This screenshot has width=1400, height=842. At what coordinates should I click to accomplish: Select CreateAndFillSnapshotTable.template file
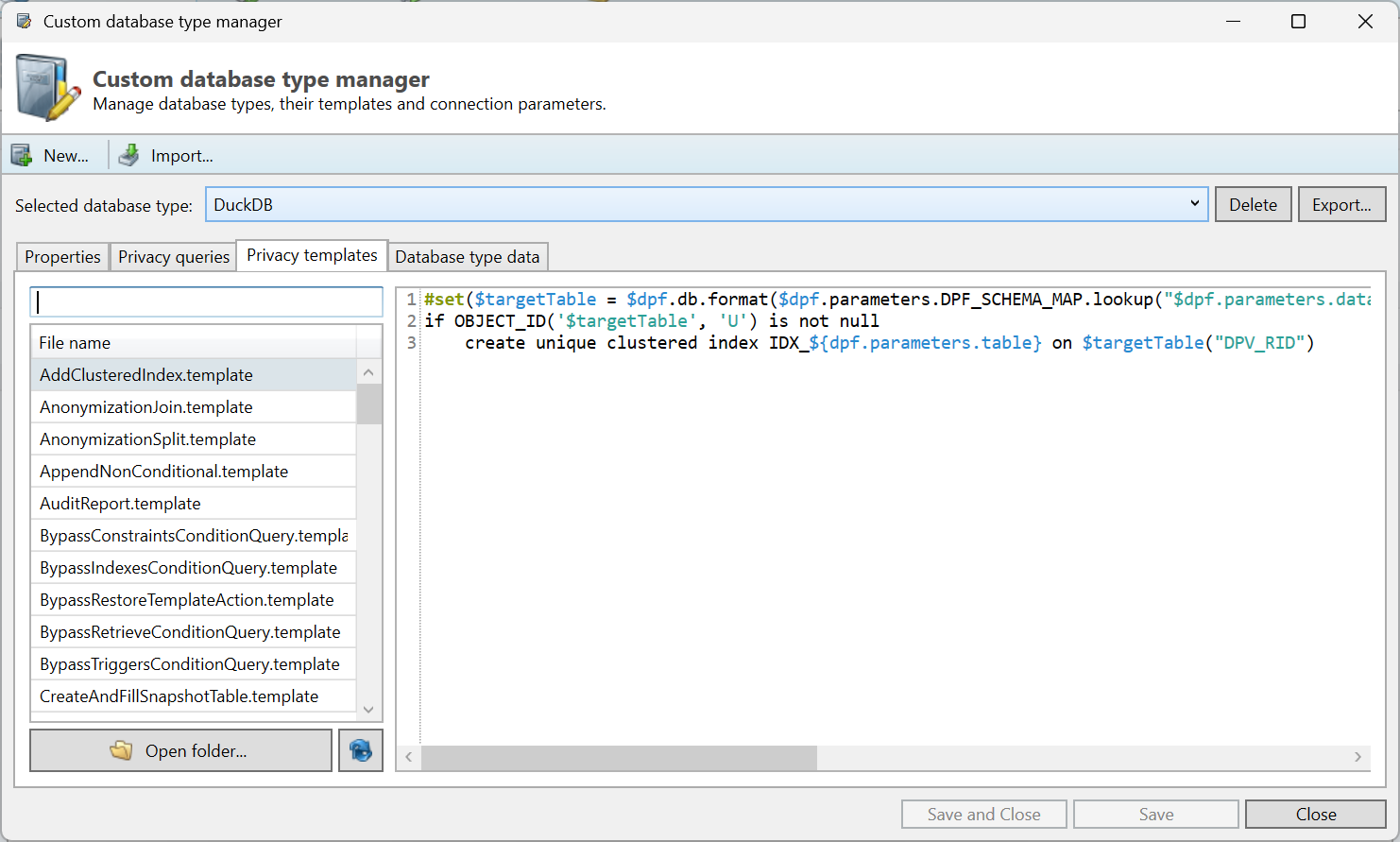click(194, 696)
